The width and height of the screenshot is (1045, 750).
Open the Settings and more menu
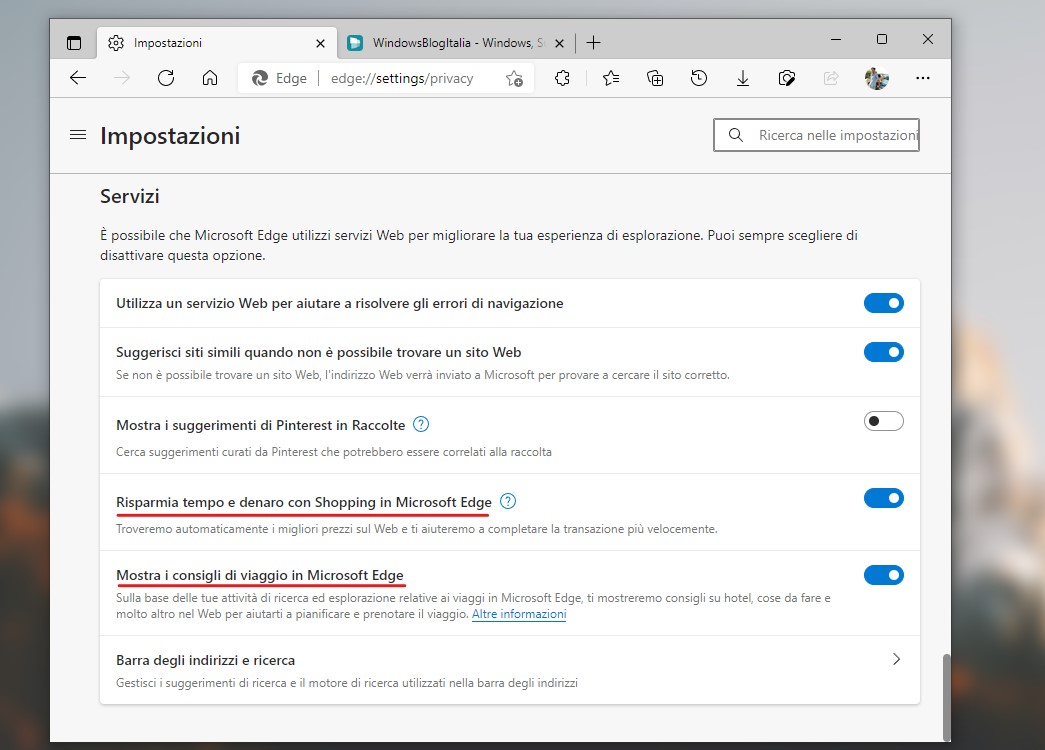922,78
